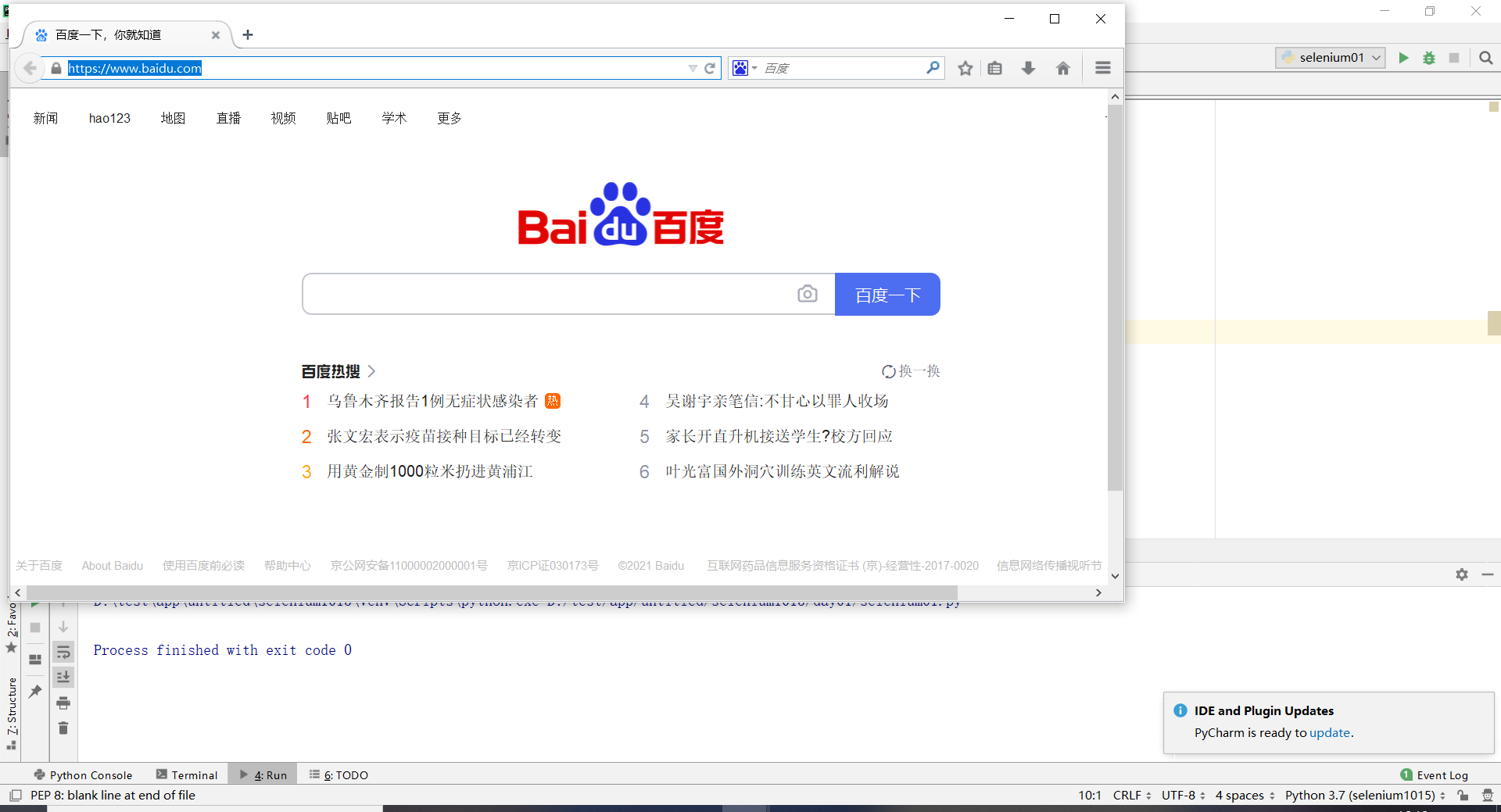This screenshot has width=1501, height=812.
Task: Open the browser bookmarks list icon
Action: (x=994, y=68)
